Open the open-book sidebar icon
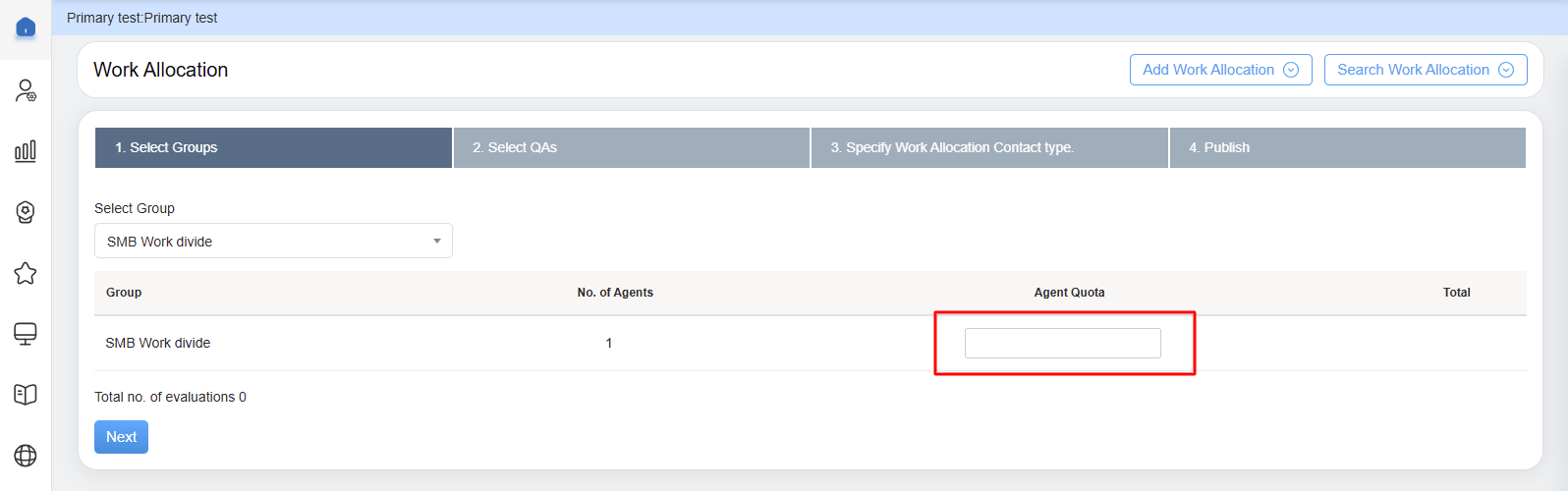 coord(26,394)
